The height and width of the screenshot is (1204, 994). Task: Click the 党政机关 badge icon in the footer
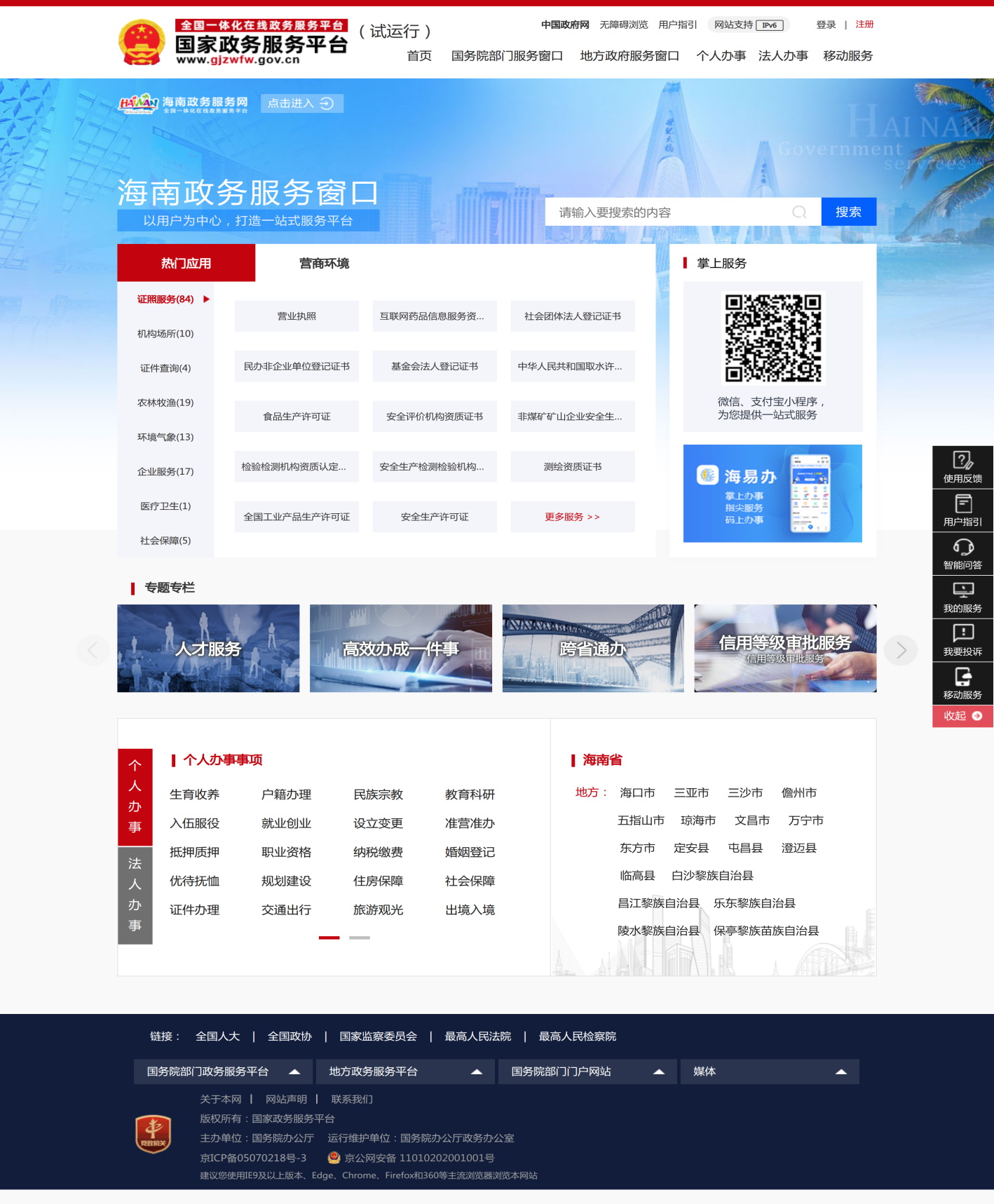tap(154, 1134)
